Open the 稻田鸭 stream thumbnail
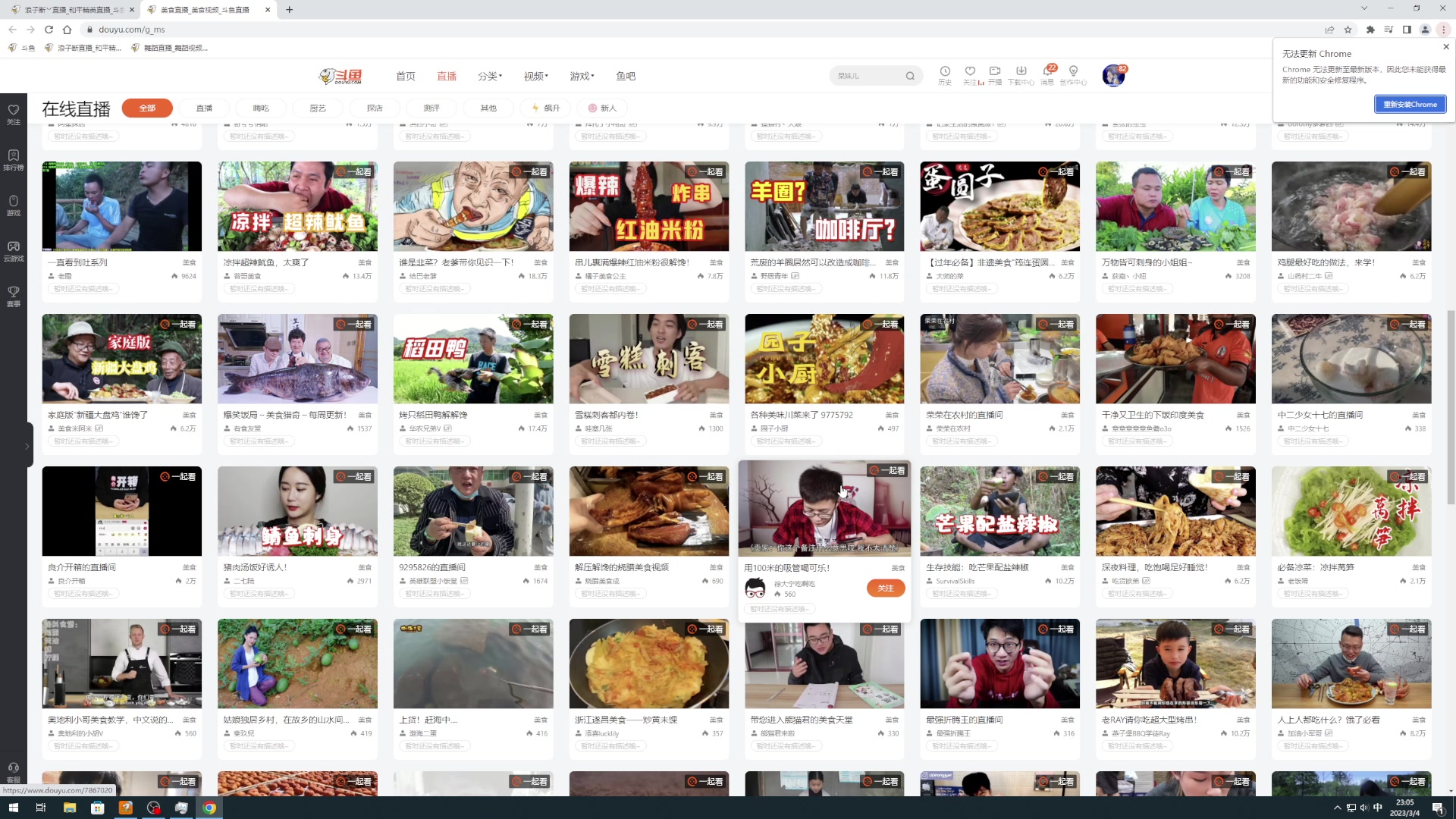The height and width of the screenshot is (819, 1456). coord(473,359)
